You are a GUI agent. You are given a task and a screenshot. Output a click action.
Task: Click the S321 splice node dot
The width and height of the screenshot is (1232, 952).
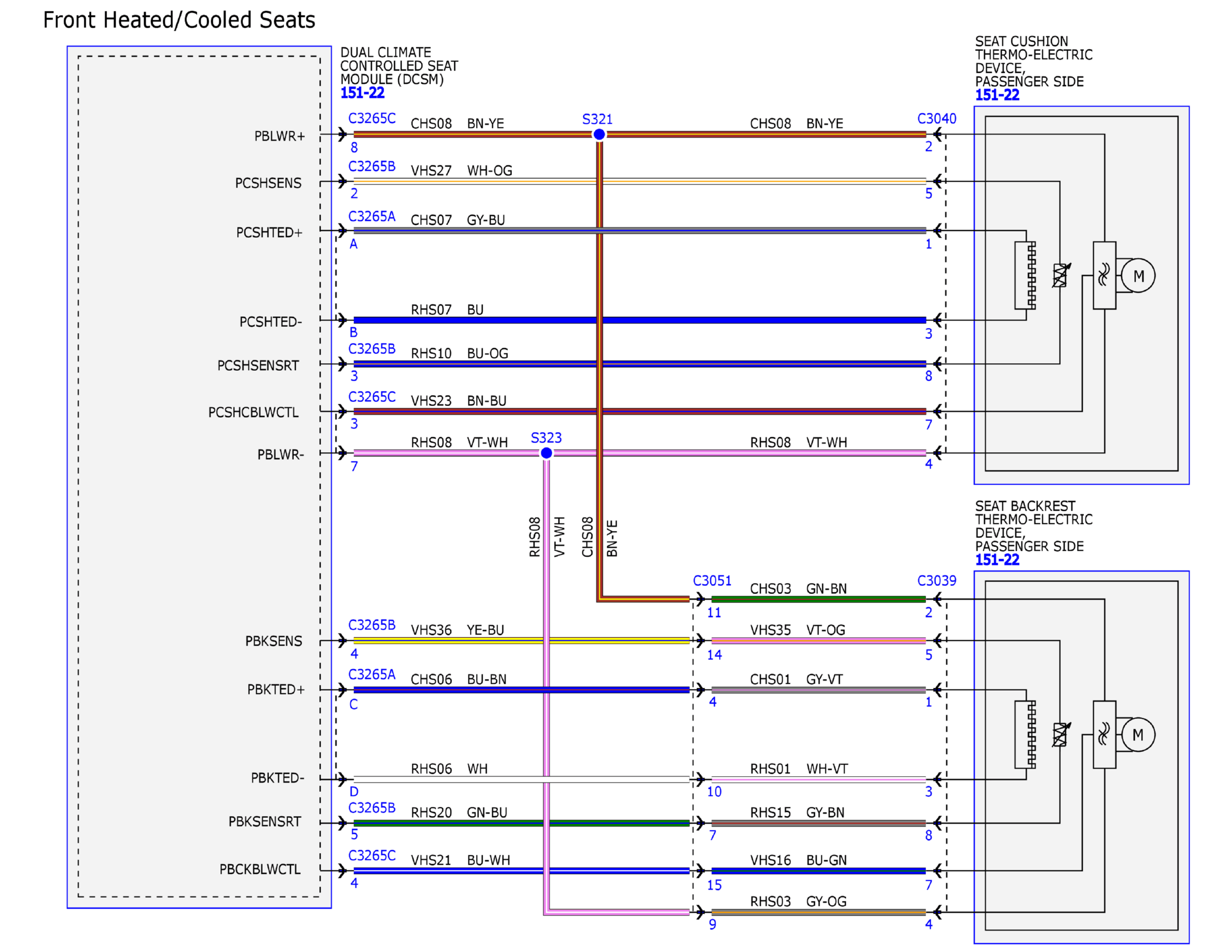click(599, 134)
